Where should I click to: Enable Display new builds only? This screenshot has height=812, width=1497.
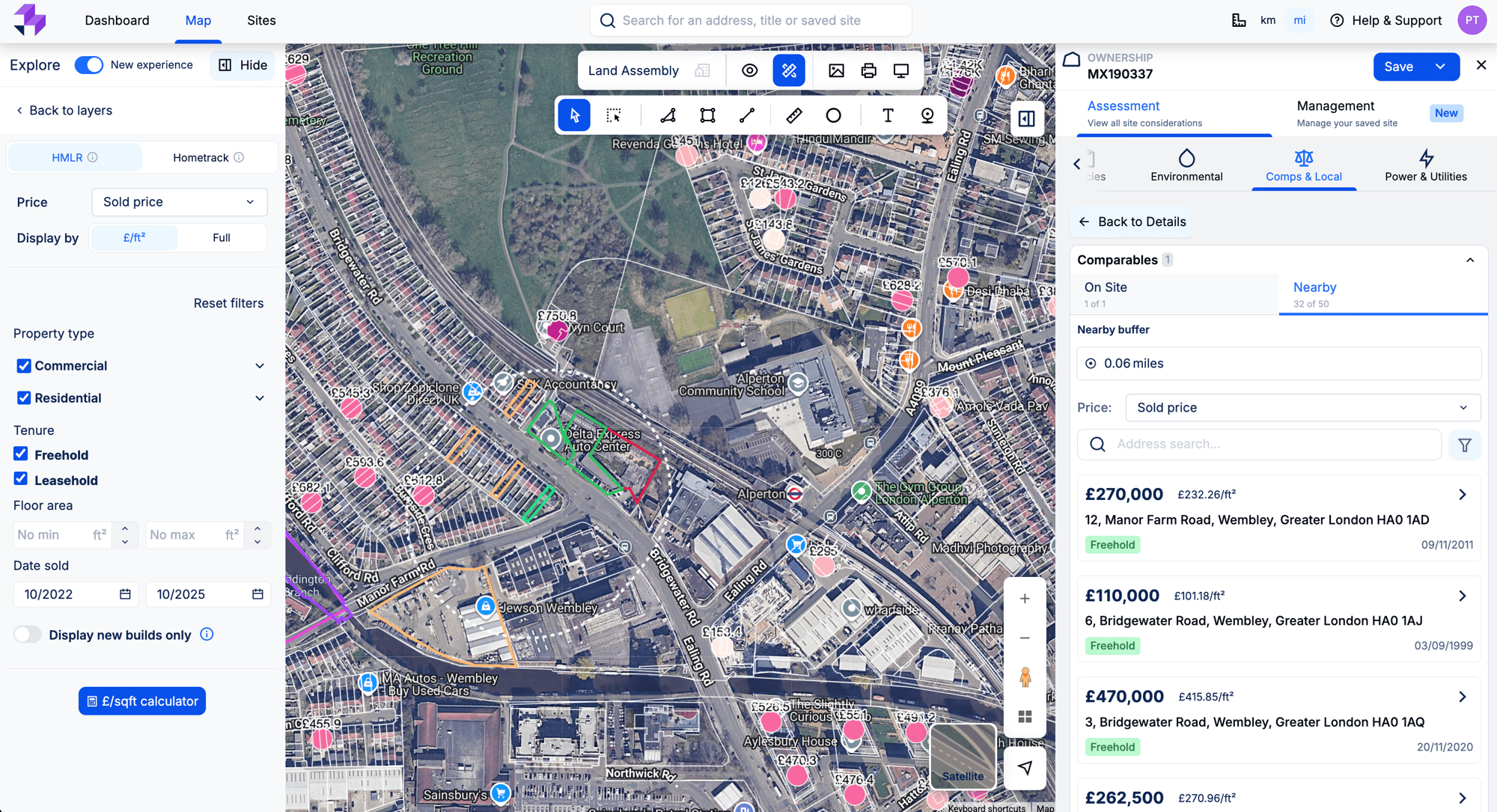coord(28,635)
